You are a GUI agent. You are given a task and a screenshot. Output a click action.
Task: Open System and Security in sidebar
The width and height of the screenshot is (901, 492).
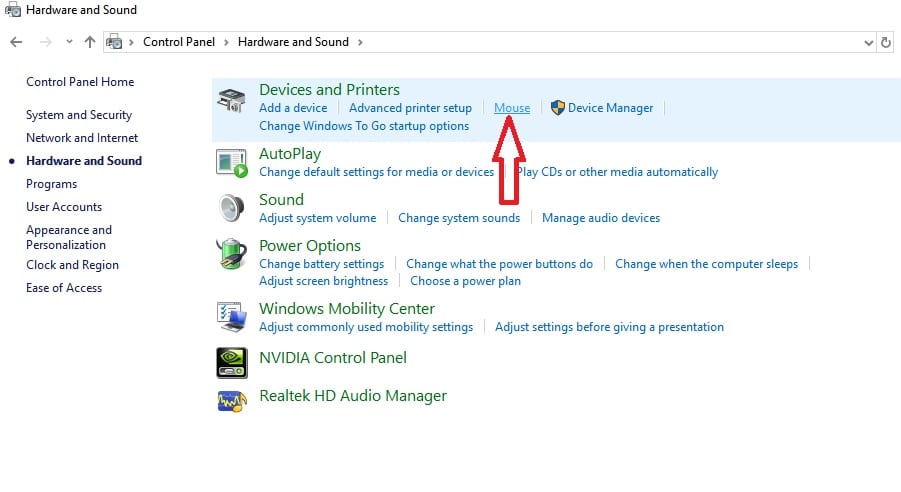pos(79,115)
